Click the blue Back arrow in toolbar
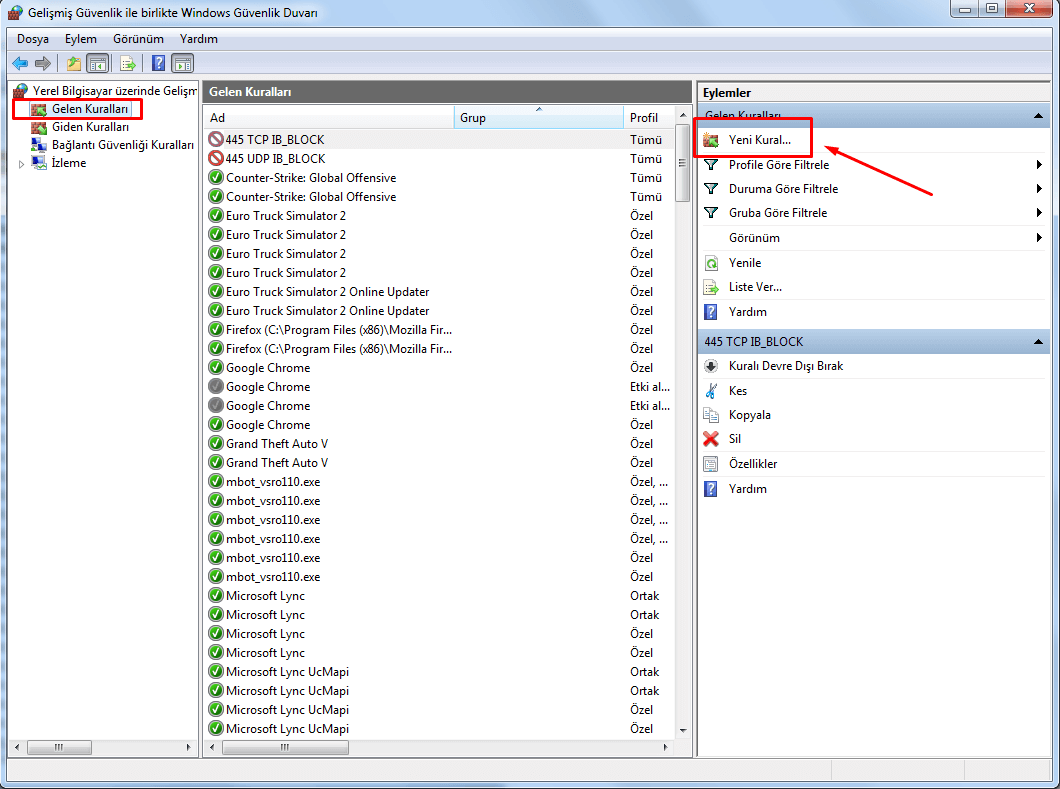 pyautogui.click(x=20, y=63)
